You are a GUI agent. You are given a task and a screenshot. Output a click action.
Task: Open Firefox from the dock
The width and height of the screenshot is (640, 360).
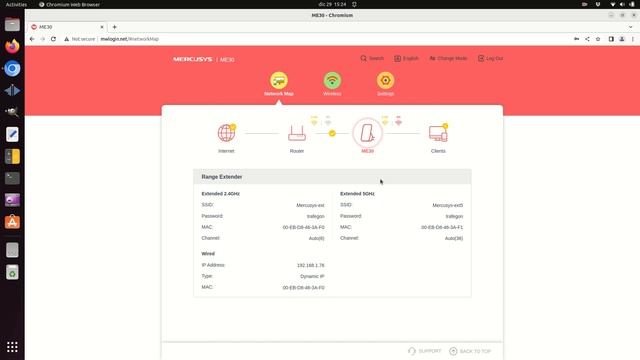click(x=12, y=46)
